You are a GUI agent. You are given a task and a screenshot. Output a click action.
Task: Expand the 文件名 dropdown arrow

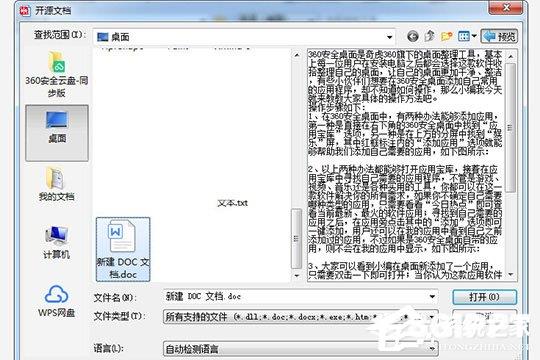click(x=432, y=296)
